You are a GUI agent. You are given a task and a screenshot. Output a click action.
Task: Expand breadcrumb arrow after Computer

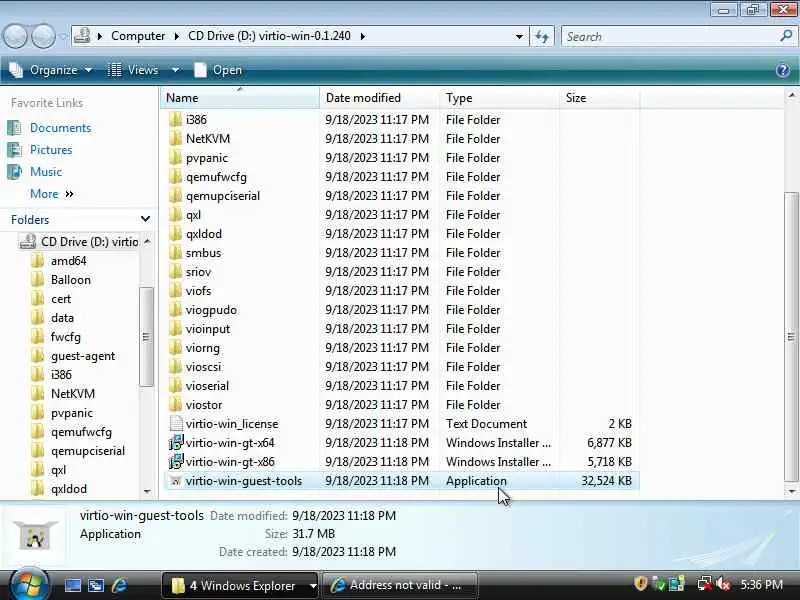point(177,36)
